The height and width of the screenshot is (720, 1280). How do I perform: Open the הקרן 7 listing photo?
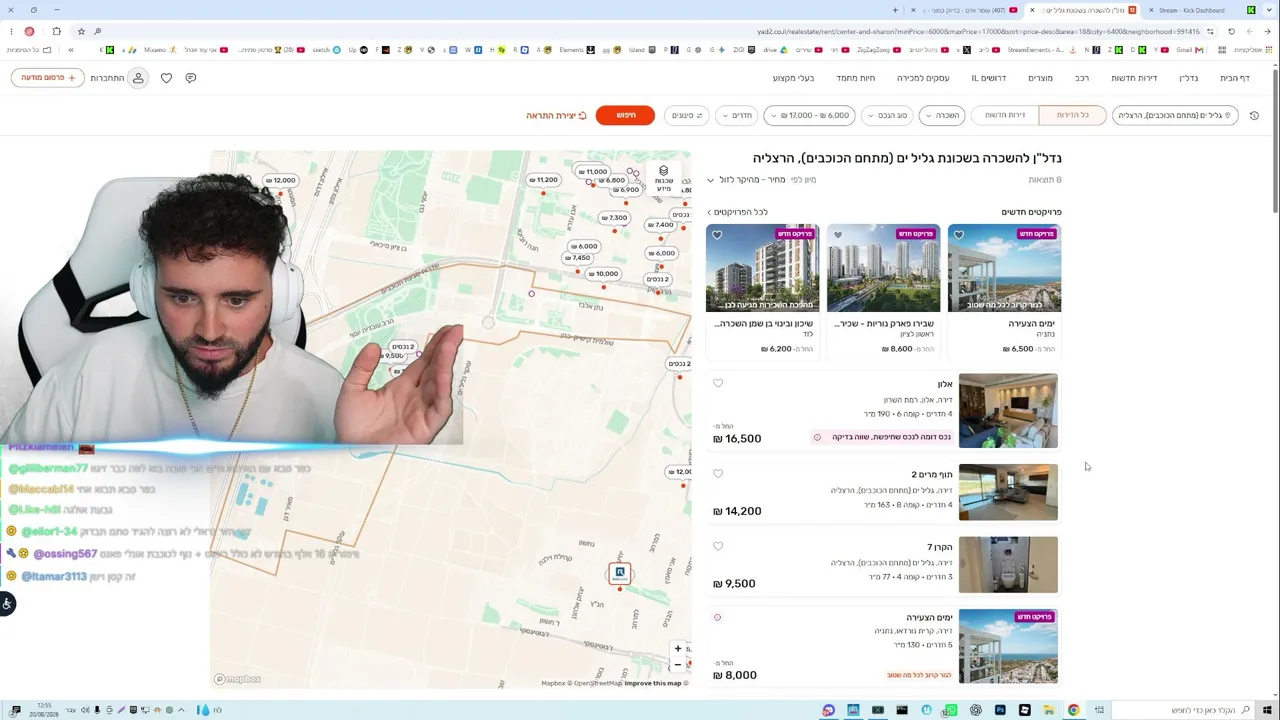click(1008, 565)
